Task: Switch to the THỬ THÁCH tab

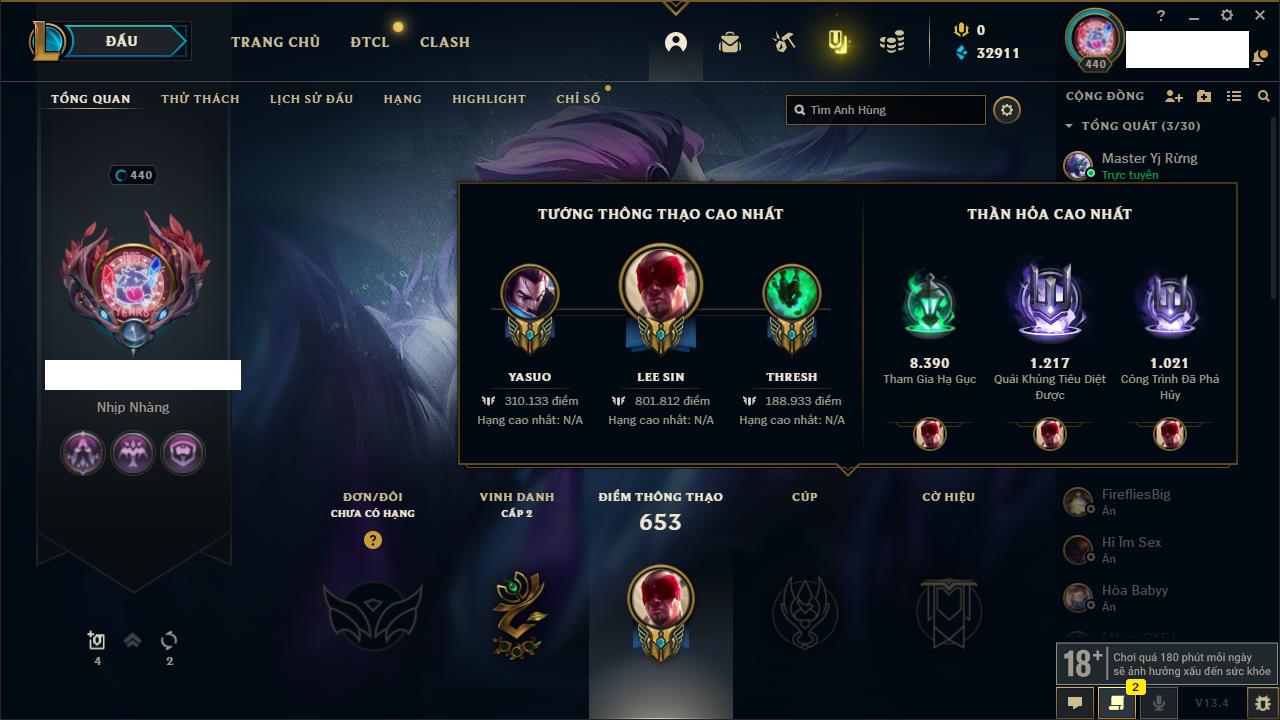Action: tap(200, 99)
